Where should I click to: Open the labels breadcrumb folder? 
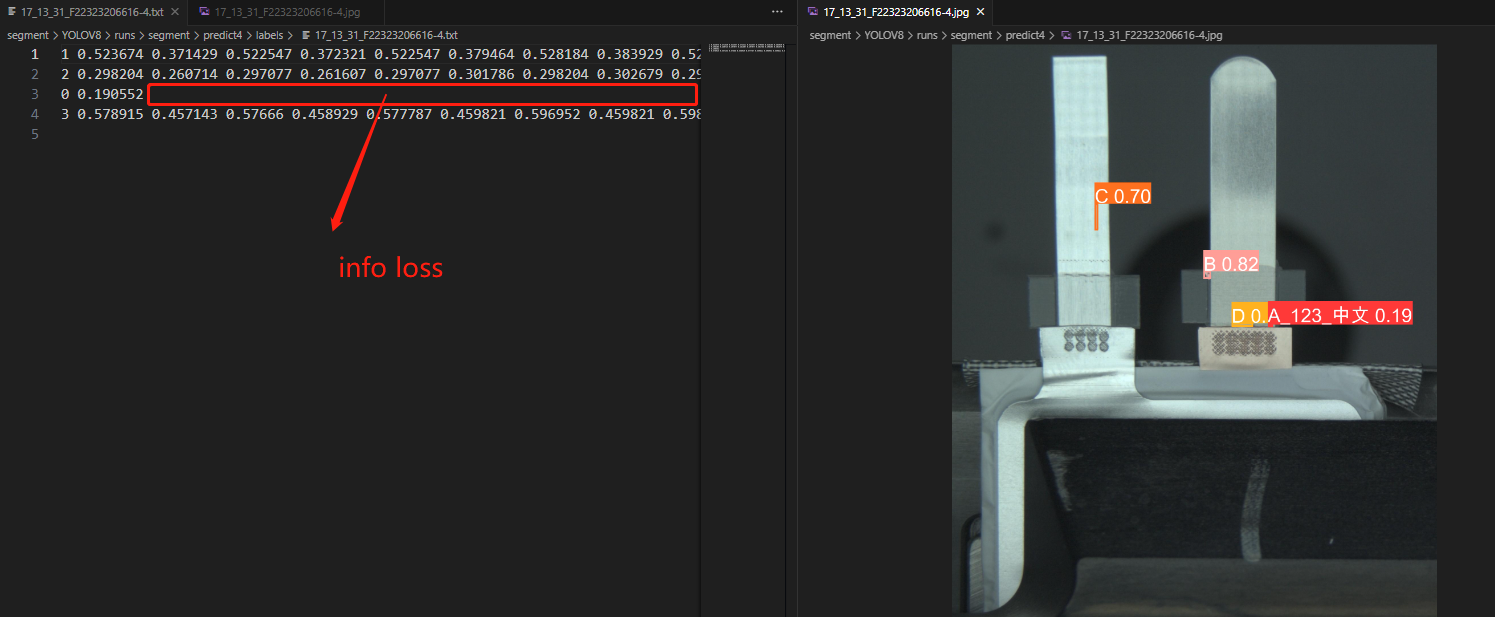(x=268, y=35)
